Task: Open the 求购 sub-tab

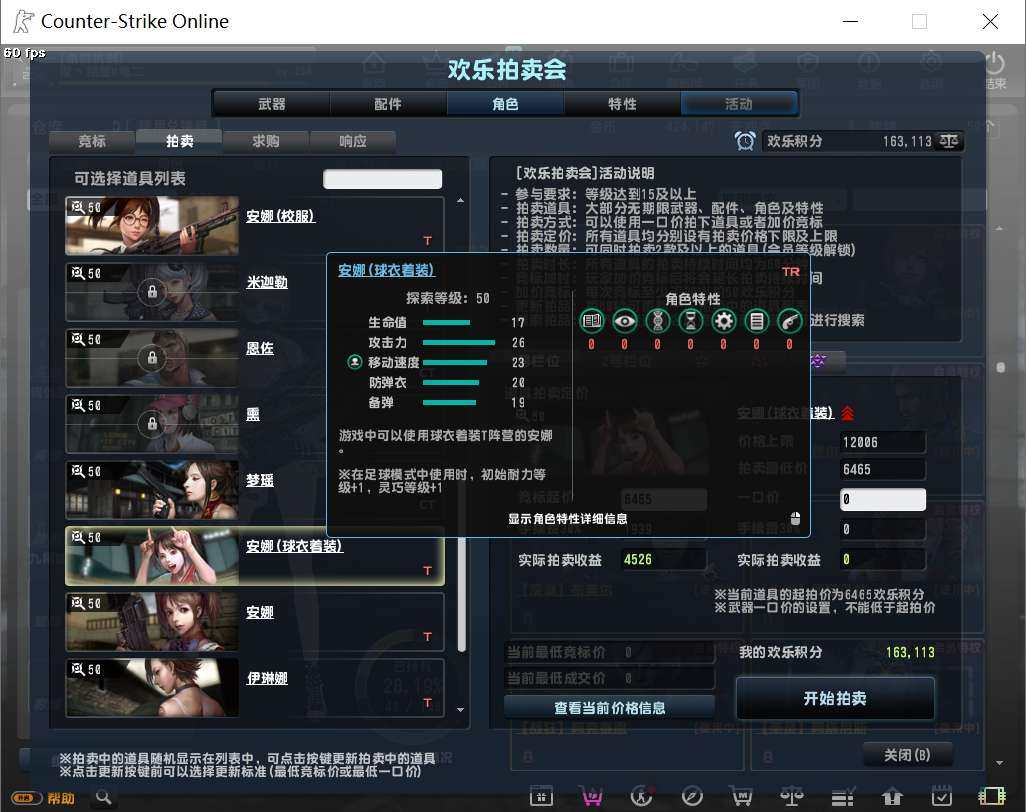Action: pyautogui.click(x=266, y=141)
